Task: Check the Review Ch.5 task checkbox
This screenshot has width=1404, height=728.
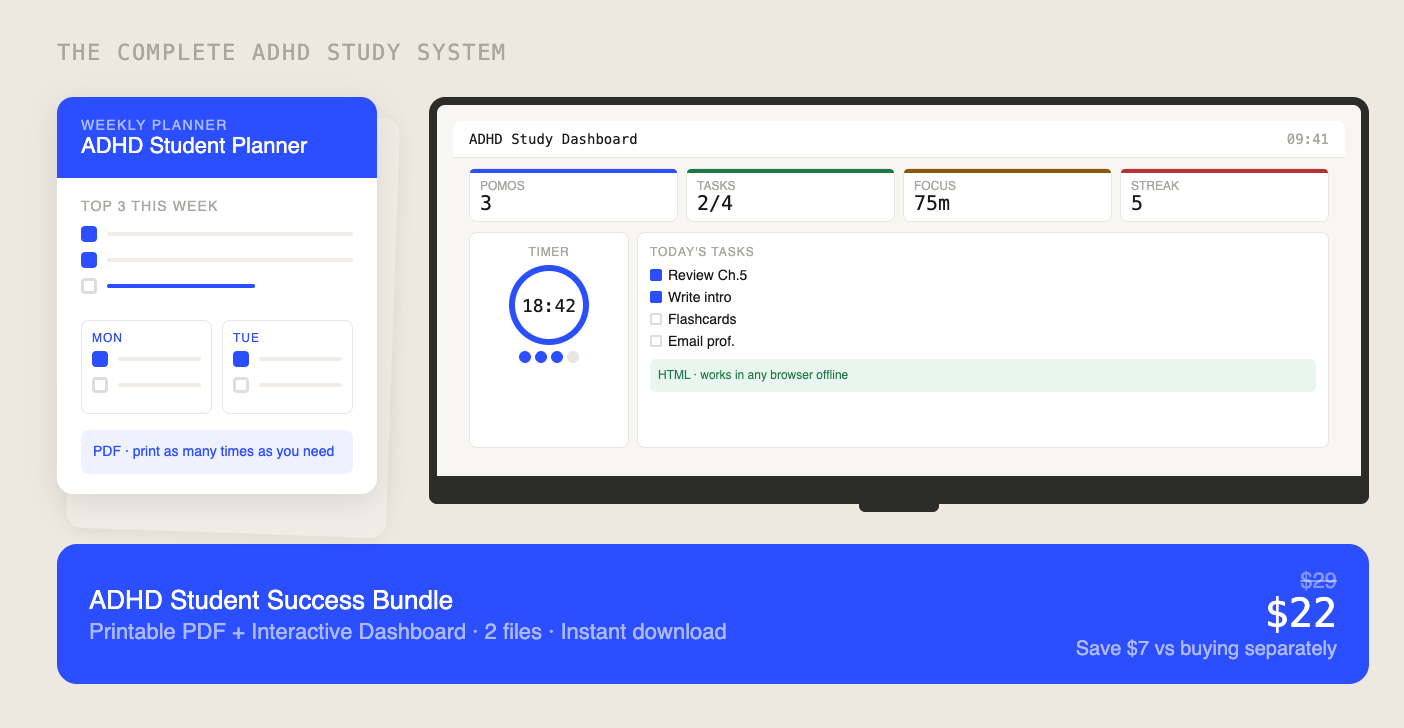Action: tap(656, 275)
